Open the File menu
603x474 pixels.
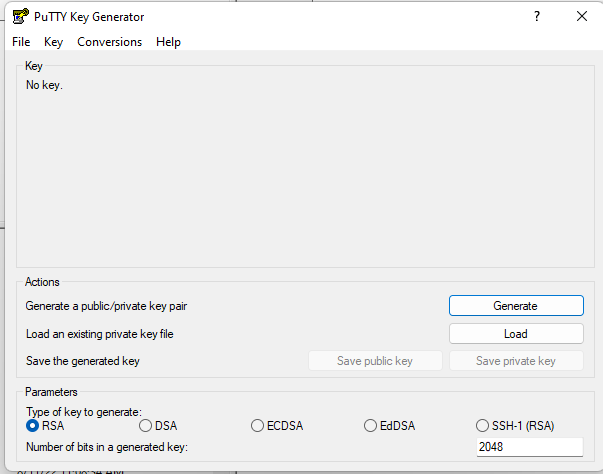[21, 42]
